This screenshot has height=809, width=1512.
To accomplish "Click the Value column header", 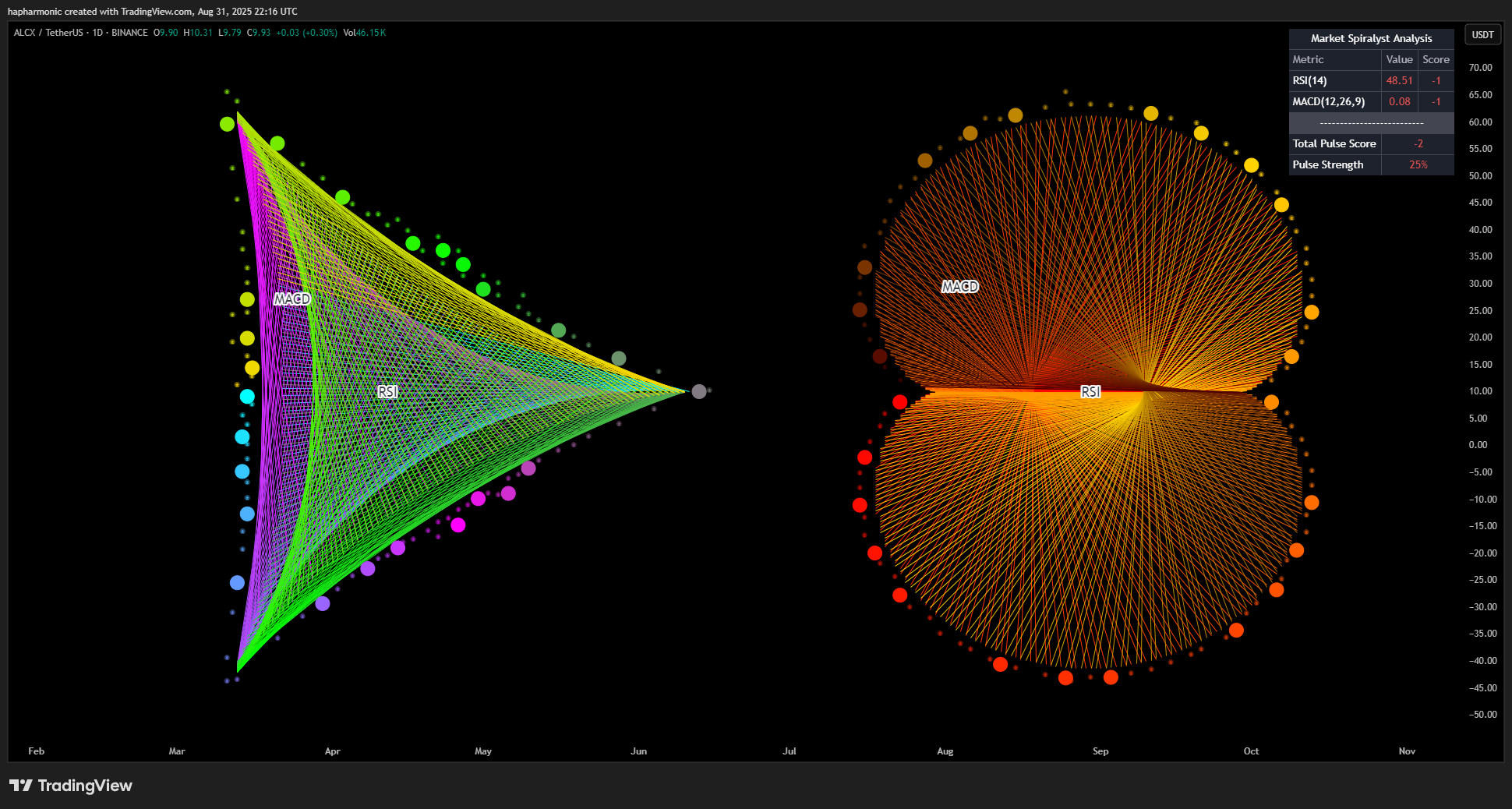I will (1399, 59).
